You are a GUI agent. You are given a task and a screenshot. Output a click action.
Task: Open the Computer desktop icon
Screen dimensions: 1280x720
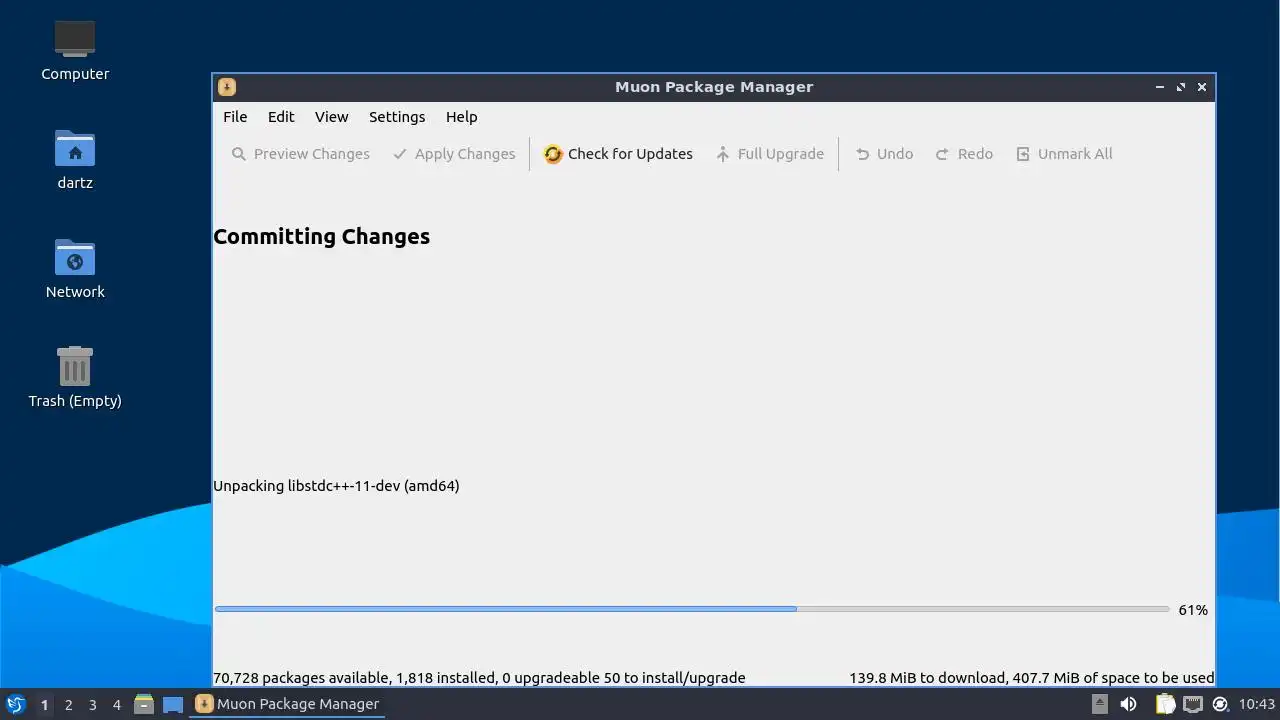[75, 50]
